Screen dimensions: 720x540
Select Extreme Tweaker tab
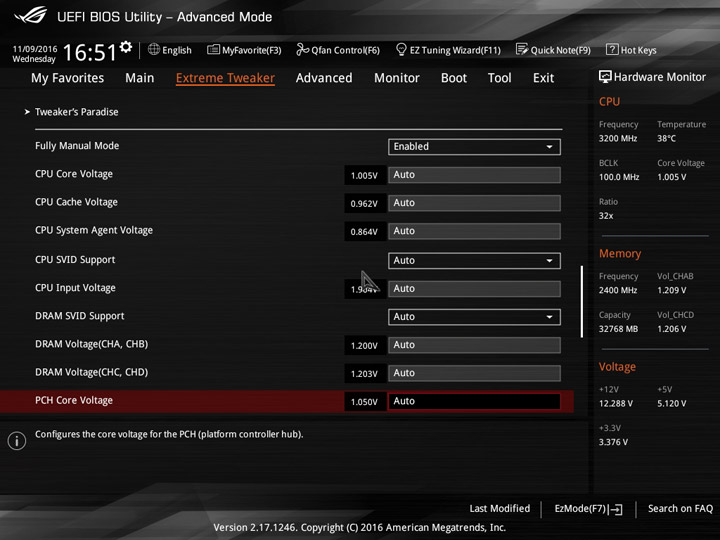pyautogui.click(x=225, y=78)
